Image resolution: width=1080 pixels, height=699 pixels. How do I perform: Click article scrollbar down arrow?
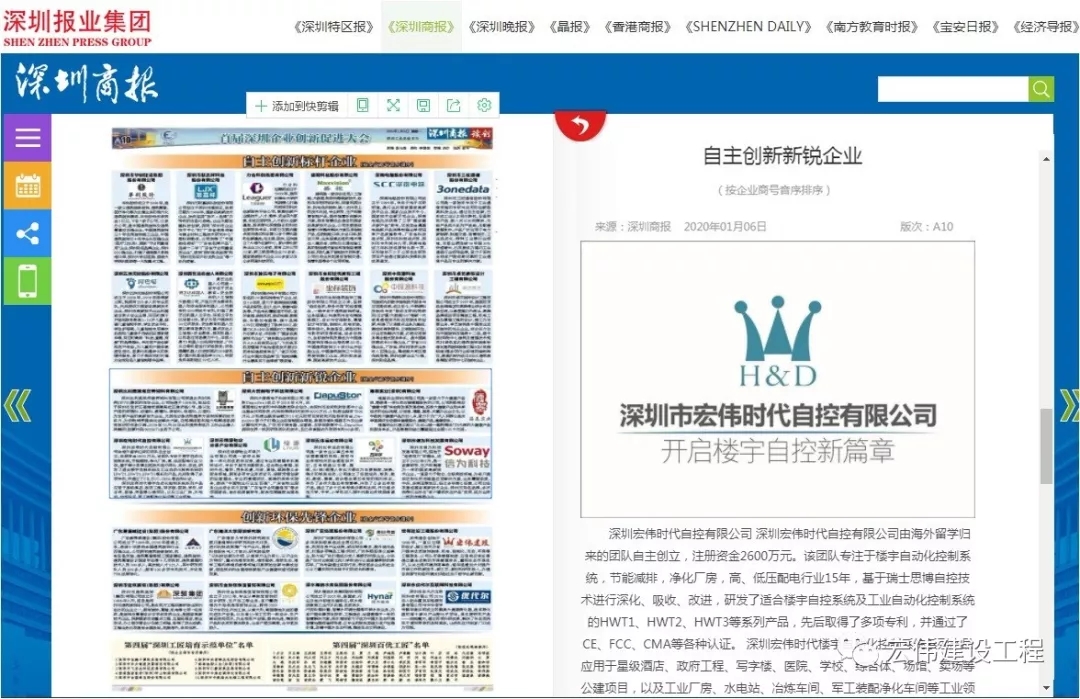(x=1046, y=687)
